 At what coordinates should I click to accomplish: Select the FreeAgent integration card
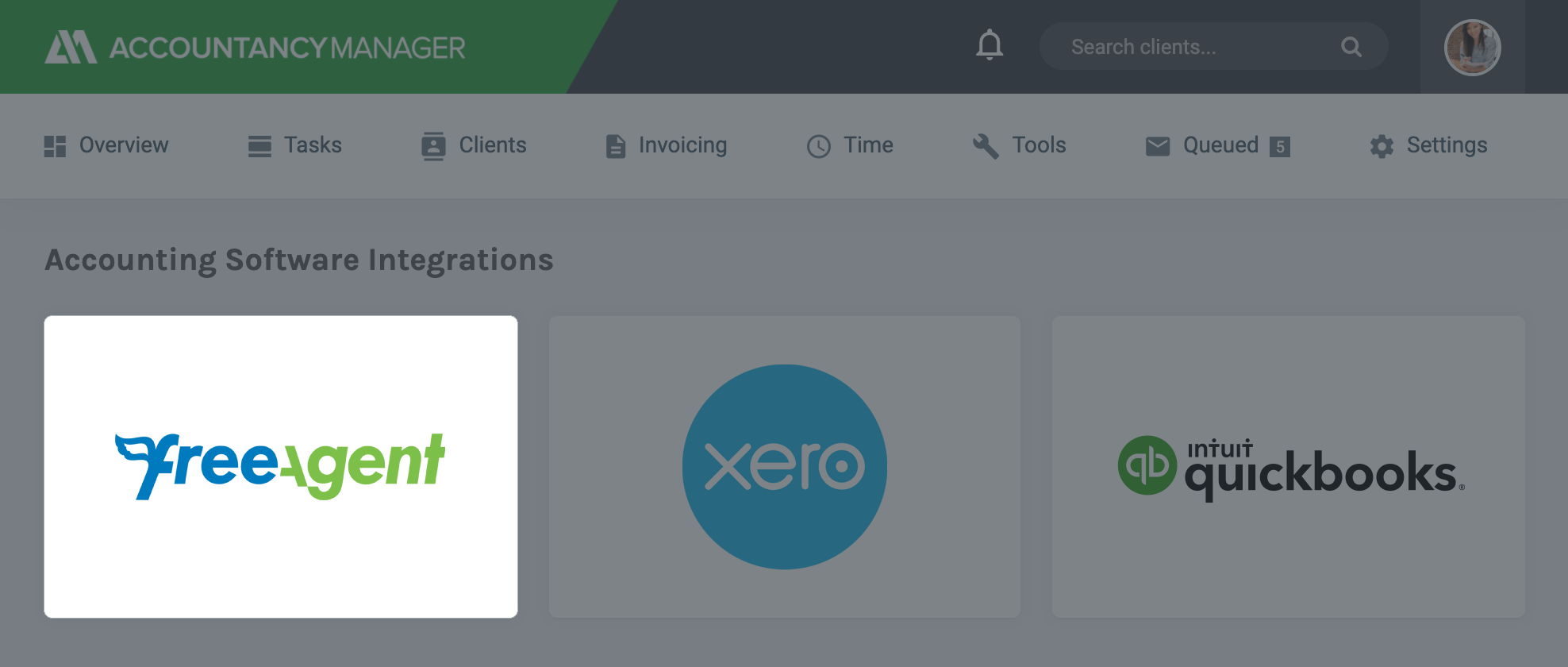[281, 467]
